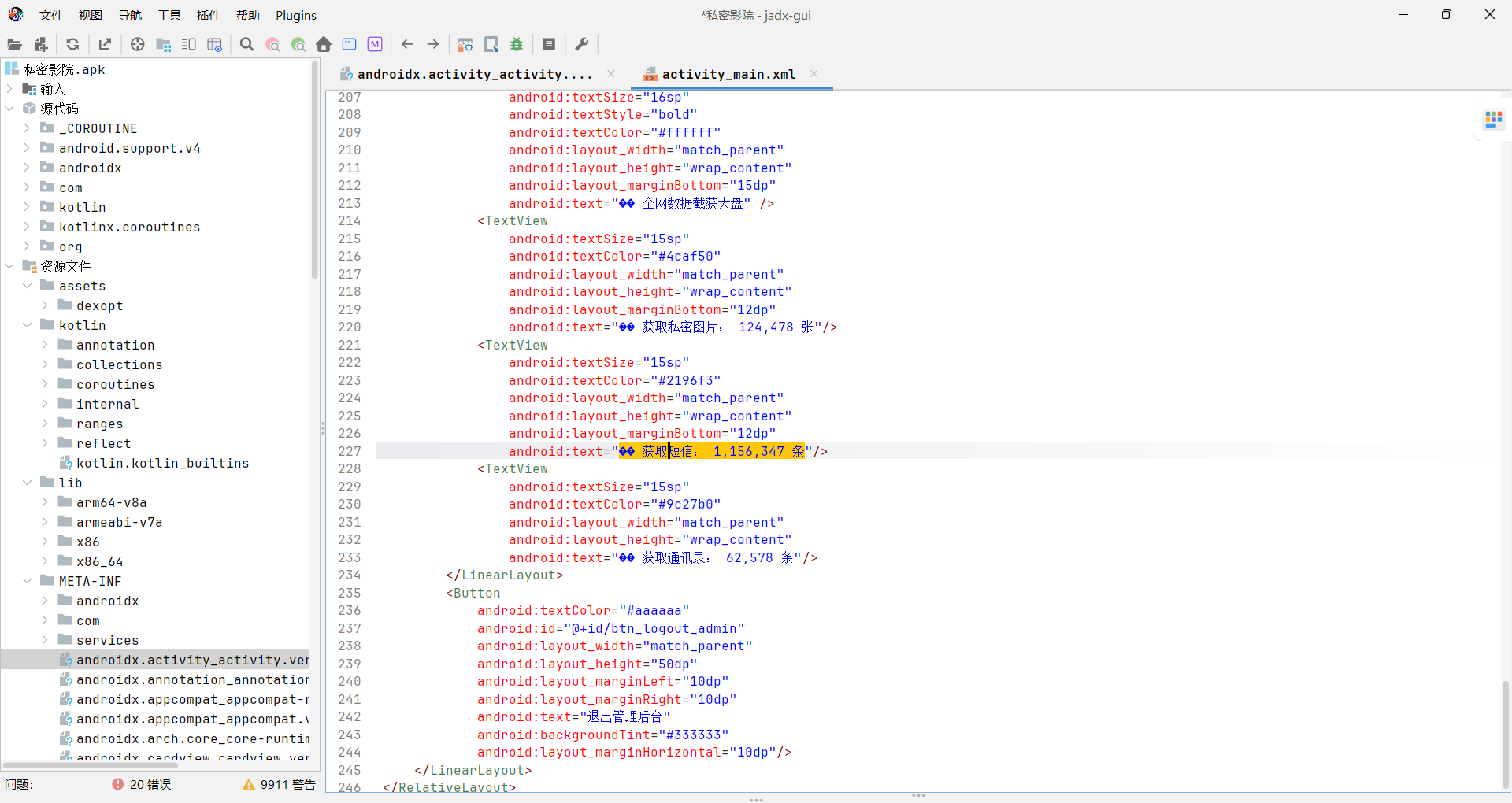Screen dimensions: 1512x803
Task: Toggle deobfuscation icon in toolbar
Action: 465,45
